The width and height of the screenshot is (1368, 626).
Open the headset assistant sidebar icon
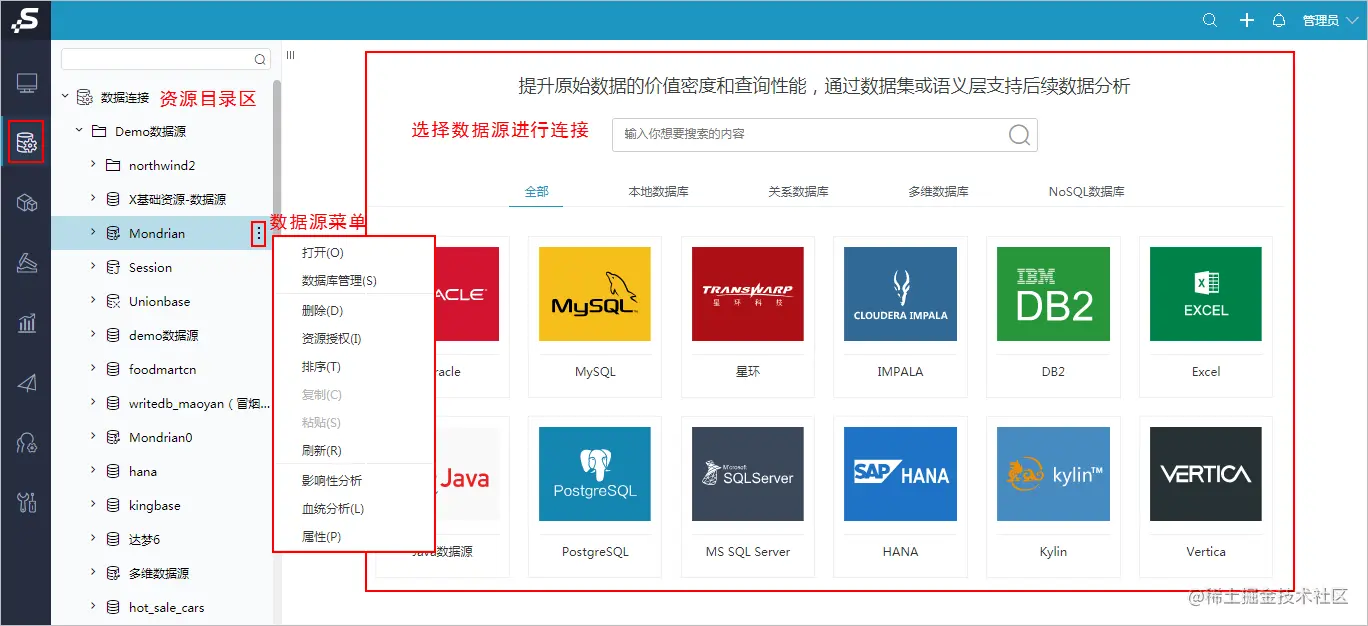[27, 442]
